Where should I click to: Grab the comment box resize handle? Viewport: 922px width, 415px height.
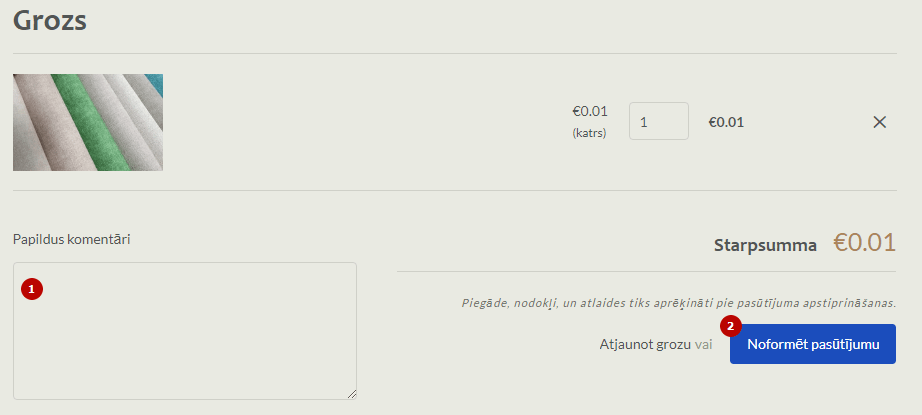point(351,394)
